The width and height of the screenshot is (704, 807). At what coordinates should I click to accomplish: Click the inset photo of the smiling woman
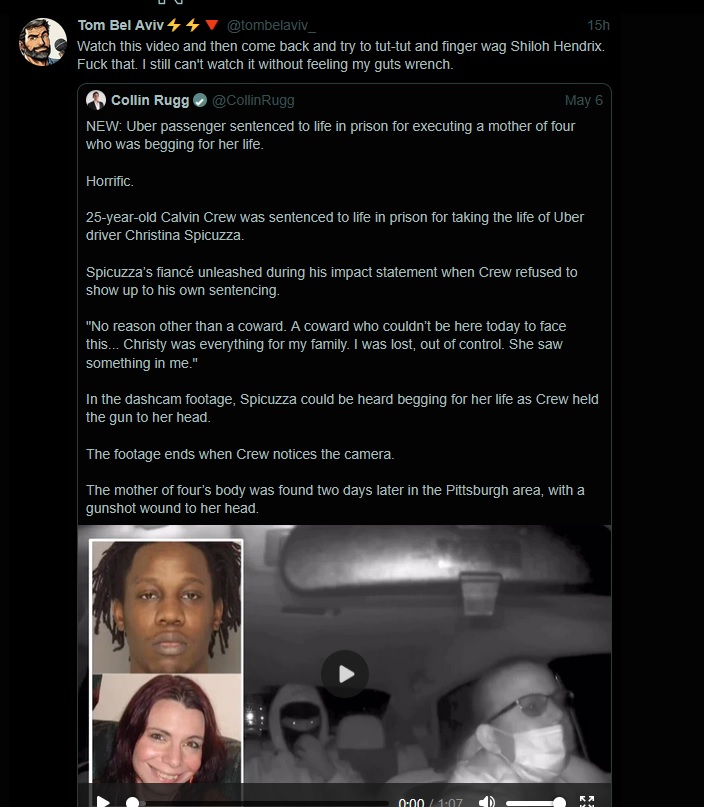(166, 728)
